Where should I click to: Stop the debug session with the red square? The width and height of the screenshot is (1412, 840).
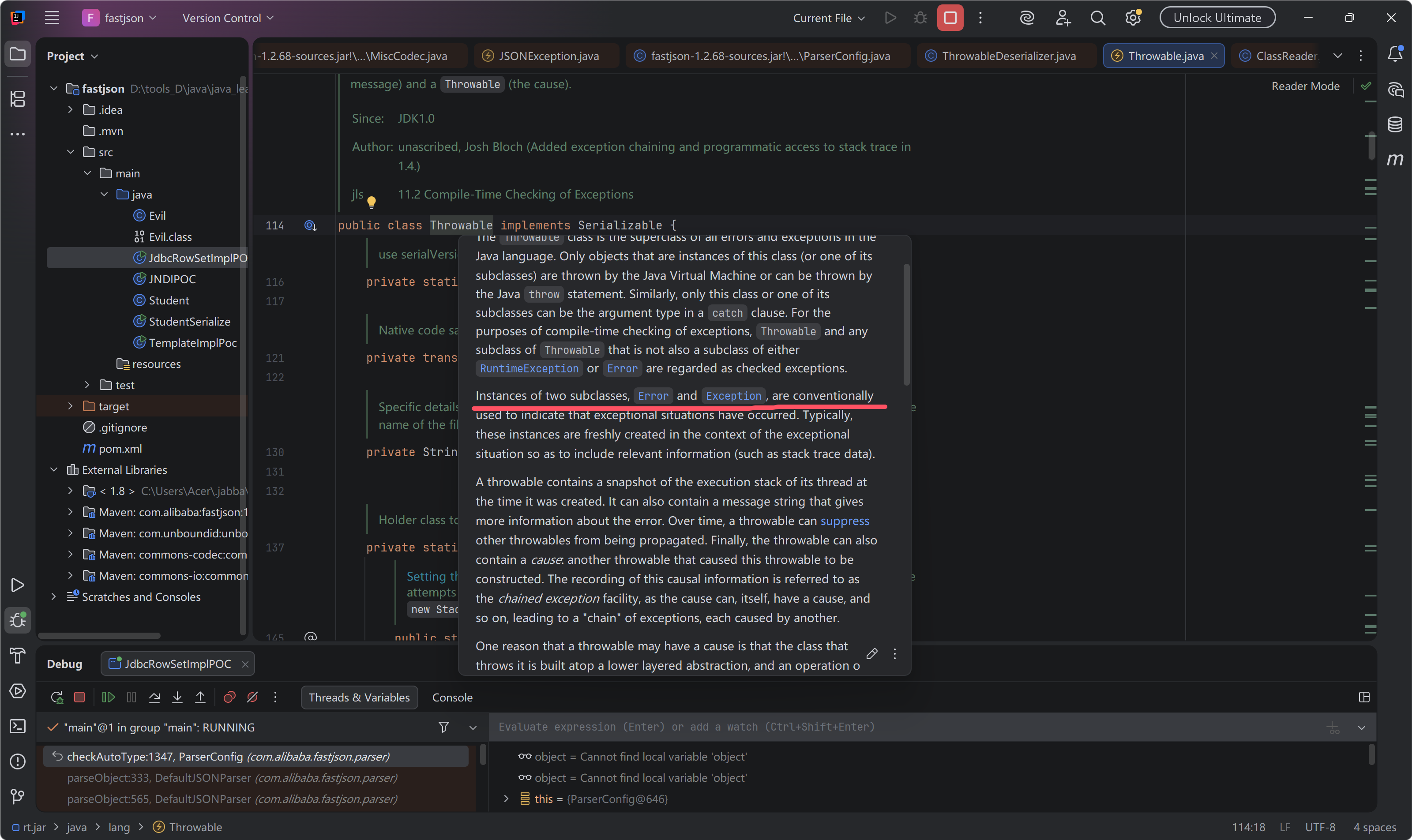(x=79, y=697)
